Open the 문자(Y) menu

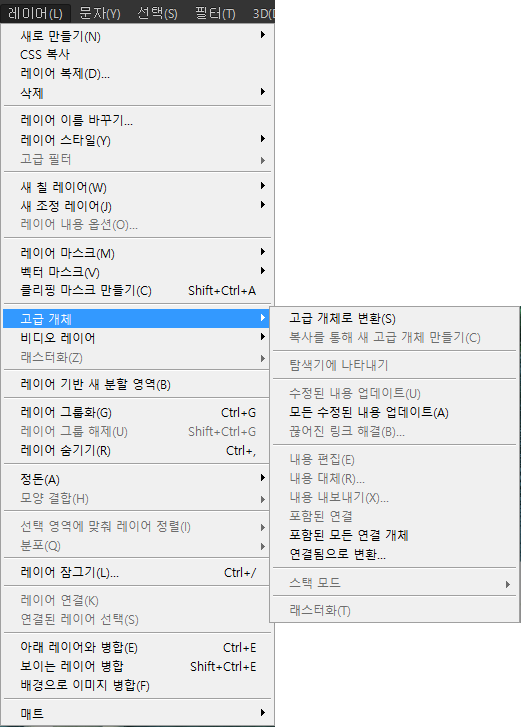100,13
